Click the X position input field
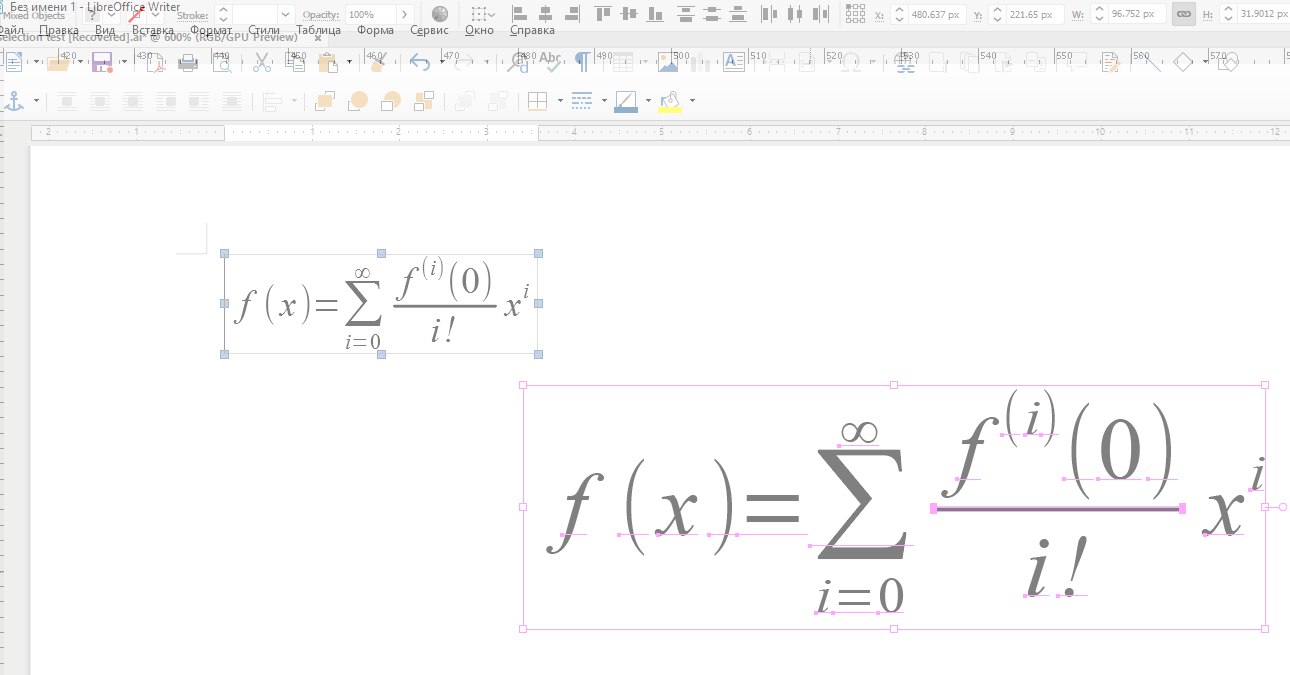 939,15
